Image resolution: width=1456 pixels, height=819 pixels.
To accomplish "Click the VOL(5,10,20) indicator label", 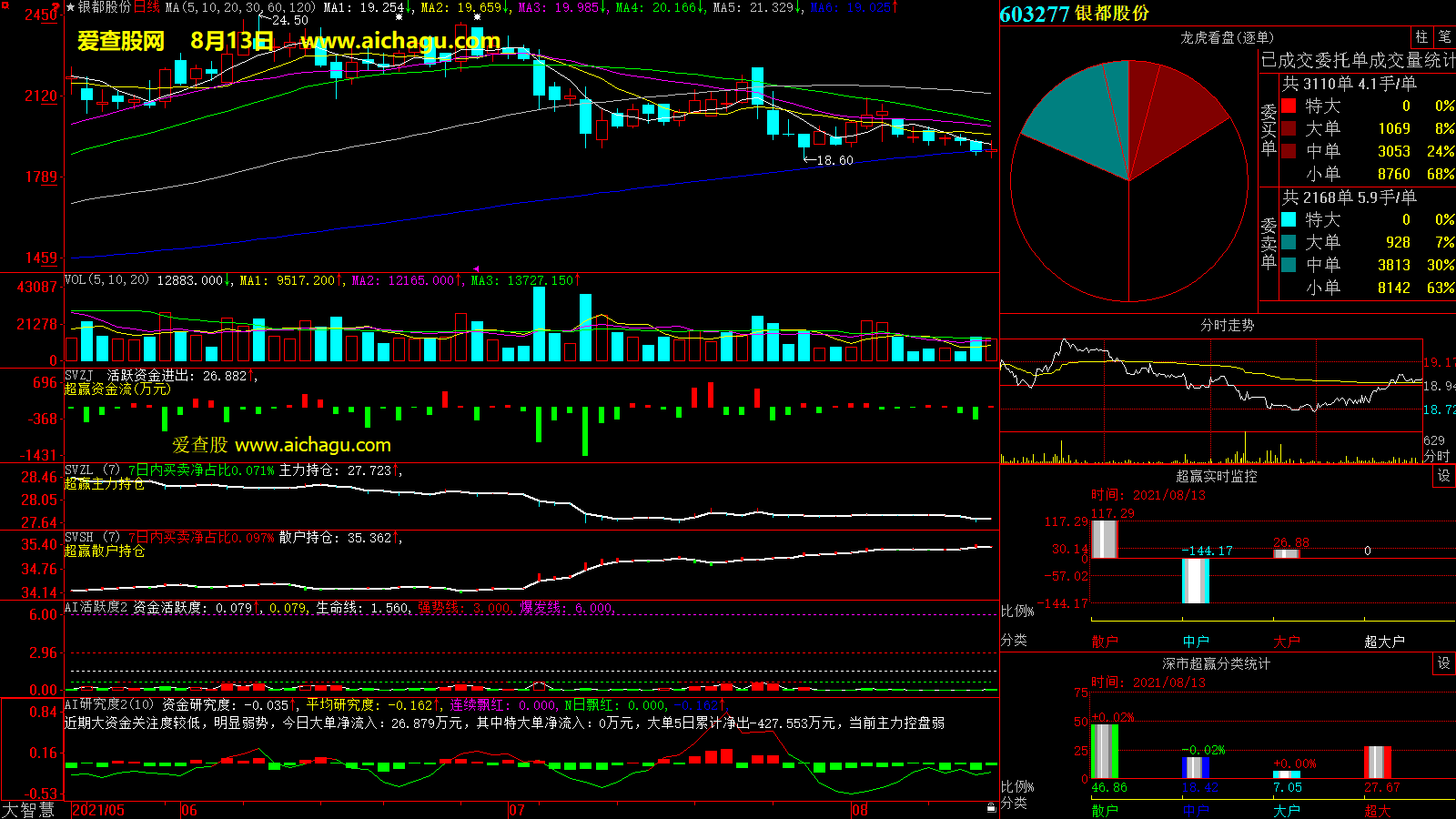I will click(x=106, y=280).
